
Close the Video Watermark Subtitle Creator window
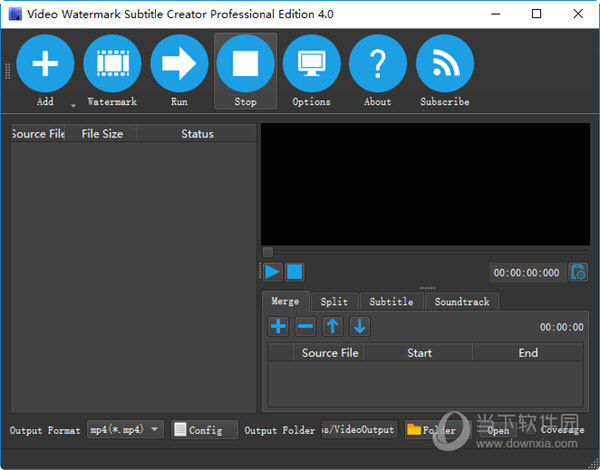[x=578, y=14]
